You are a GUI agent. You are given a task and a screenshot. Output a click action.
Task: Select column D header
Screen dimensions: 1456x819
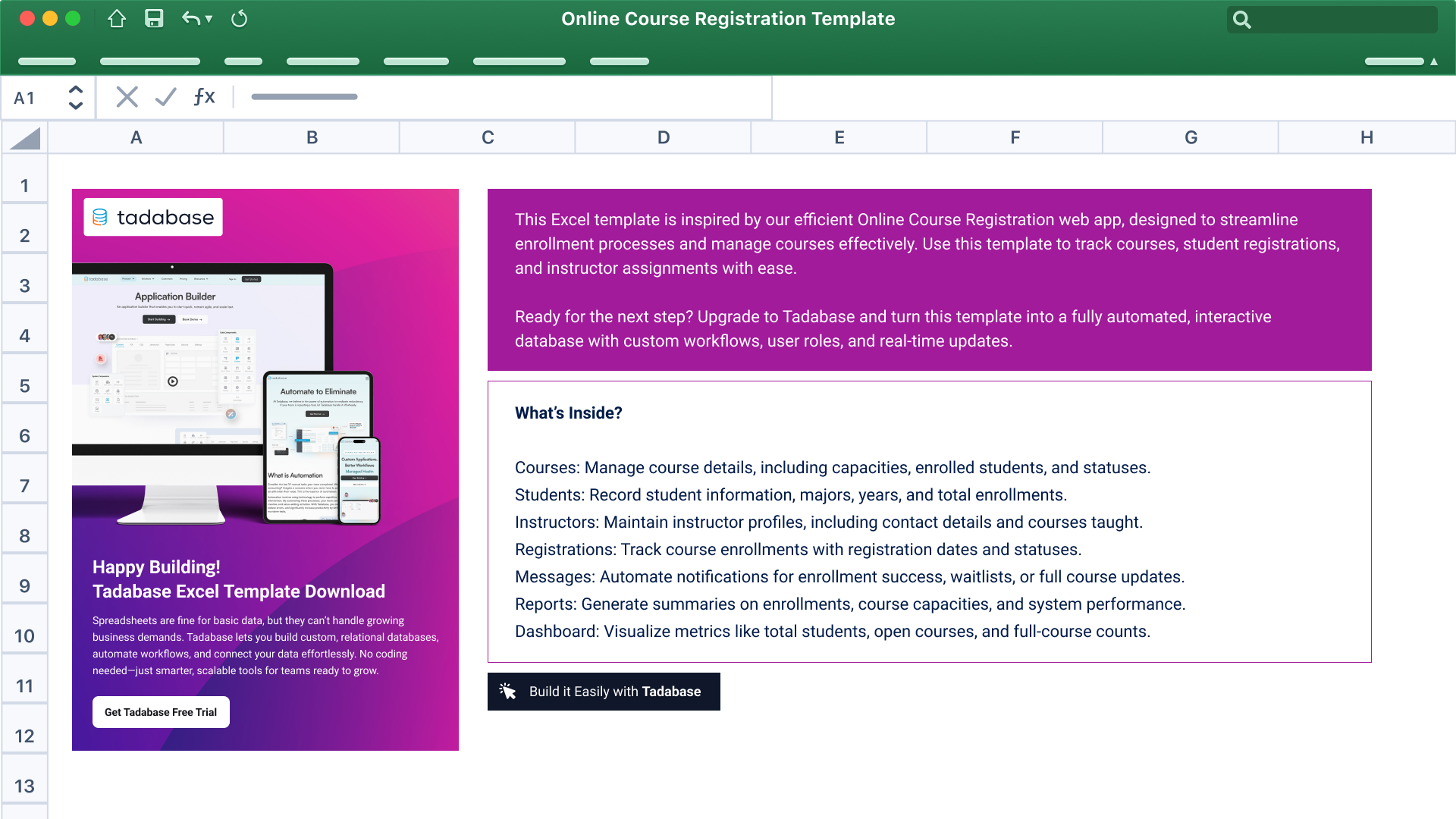(664, 137)
